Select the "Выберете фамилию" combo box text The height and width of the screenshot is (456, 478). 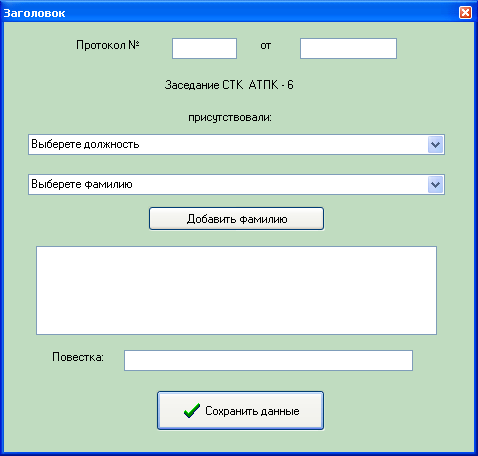click(x=82, y=184)
